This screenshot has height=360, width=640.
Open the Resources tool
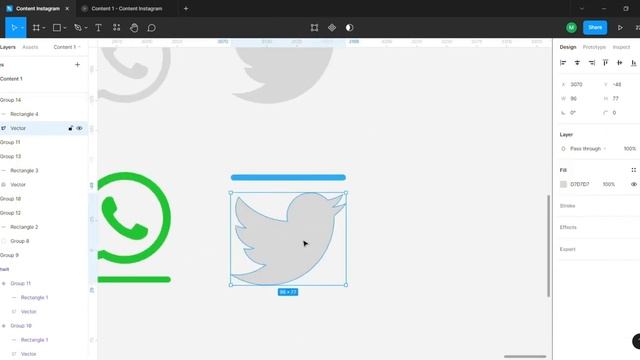click(x=116, y=28)
